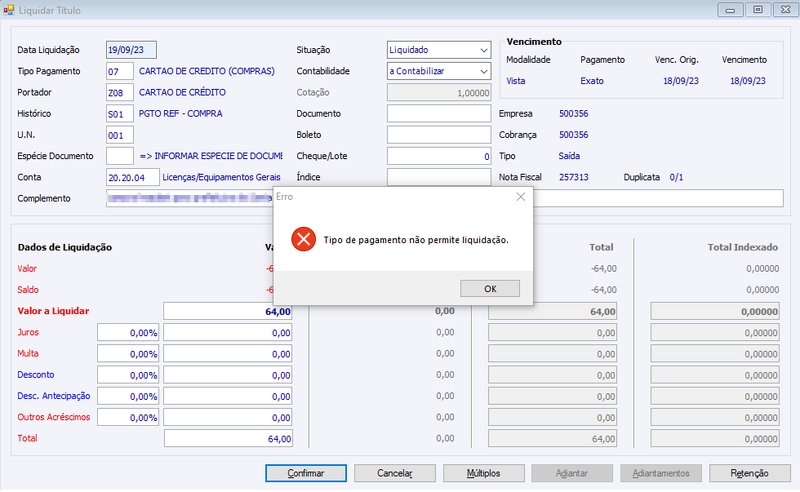Click the Adiantar button

point(572,473)
